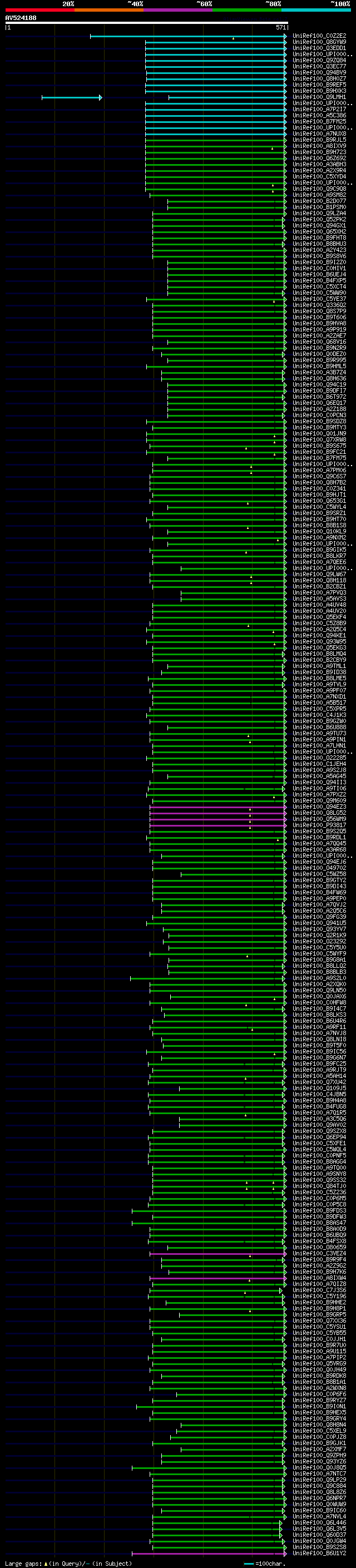356x1568 pixels.
Task: Select label UniRef100_B9RJL5
Action: [319, 140]
